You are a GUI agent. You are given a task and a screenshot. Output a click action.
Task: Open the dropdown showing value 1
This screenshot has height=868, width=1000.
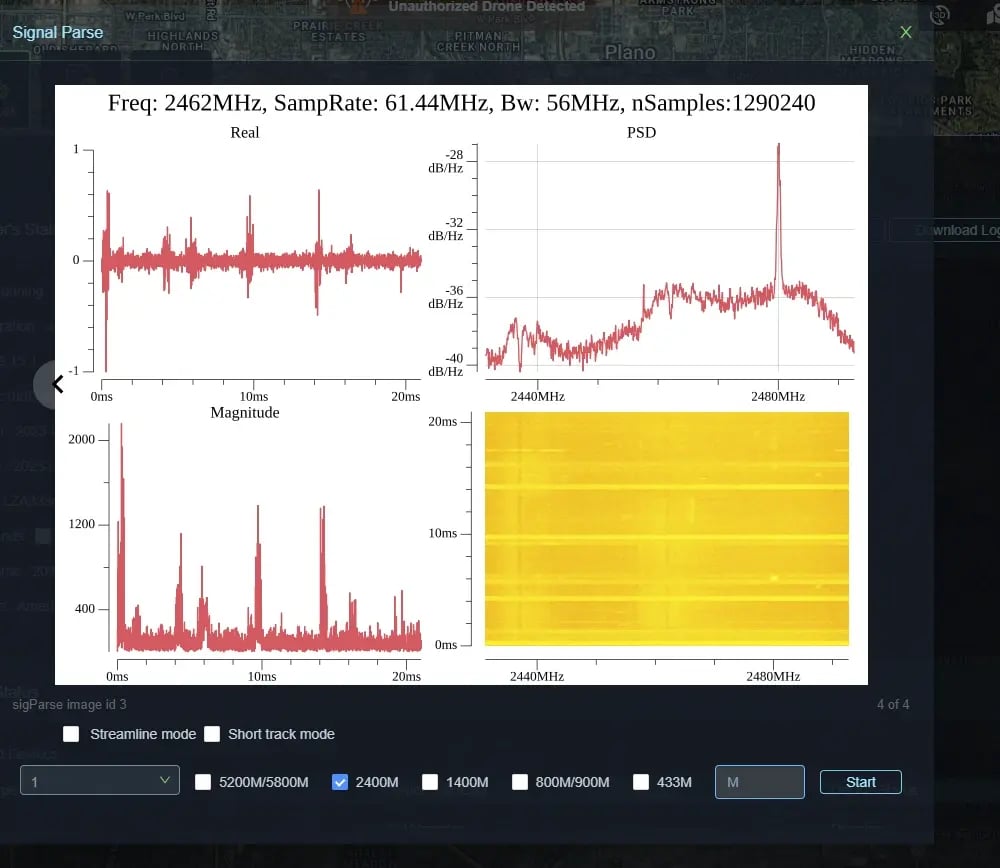tap(100, 781)
